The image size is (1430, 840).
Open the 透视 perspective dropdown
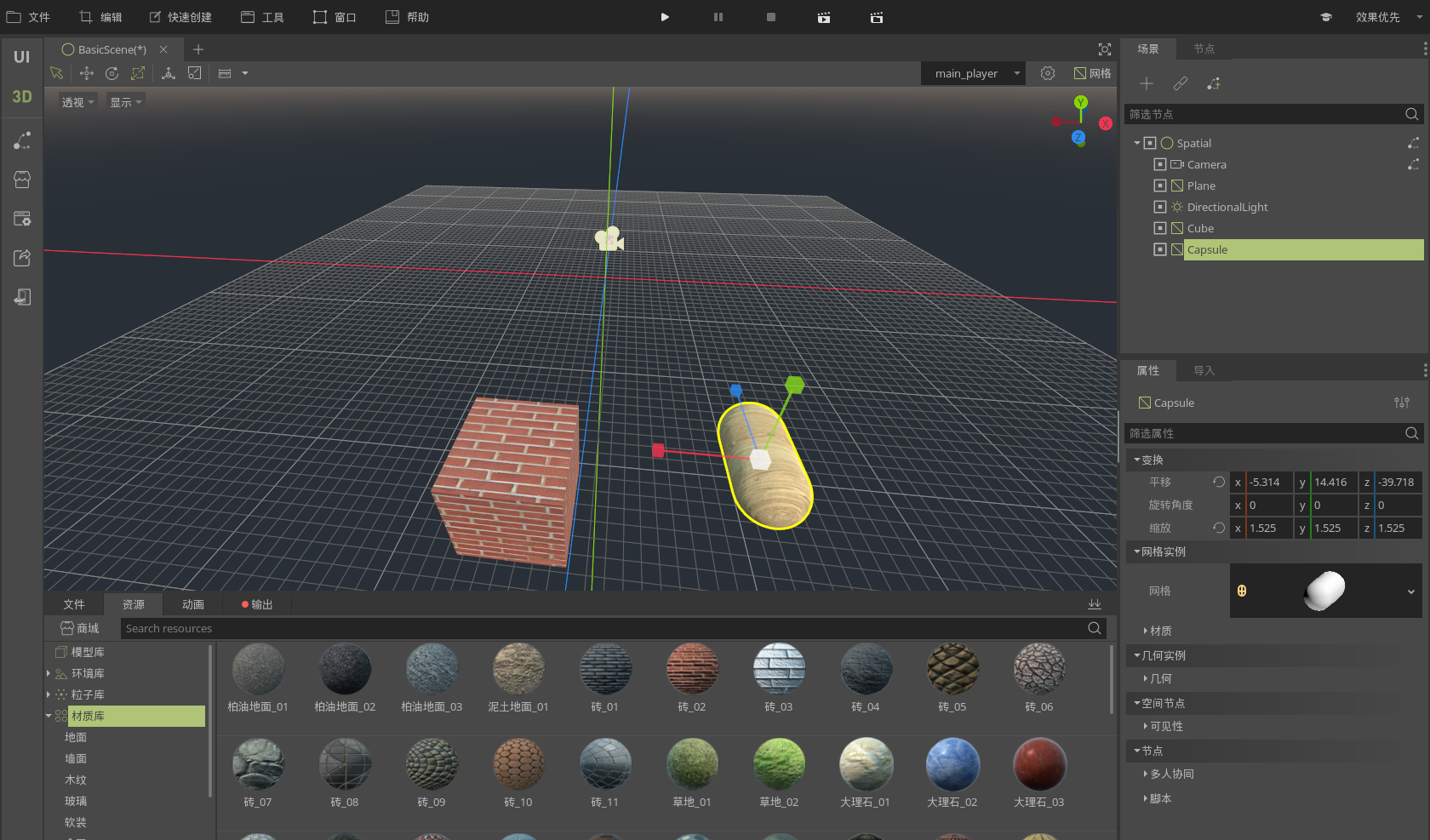[x=77, y=102]
